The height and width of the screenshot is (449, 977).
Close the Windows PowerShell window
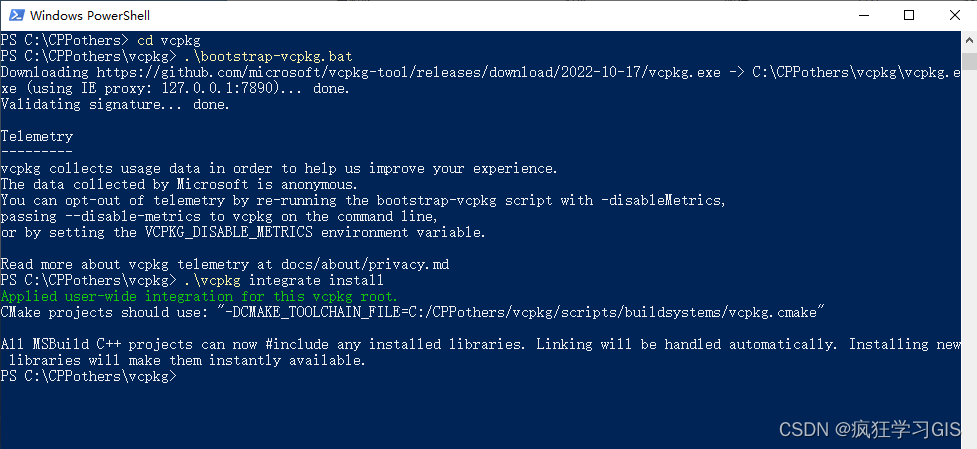955,16
